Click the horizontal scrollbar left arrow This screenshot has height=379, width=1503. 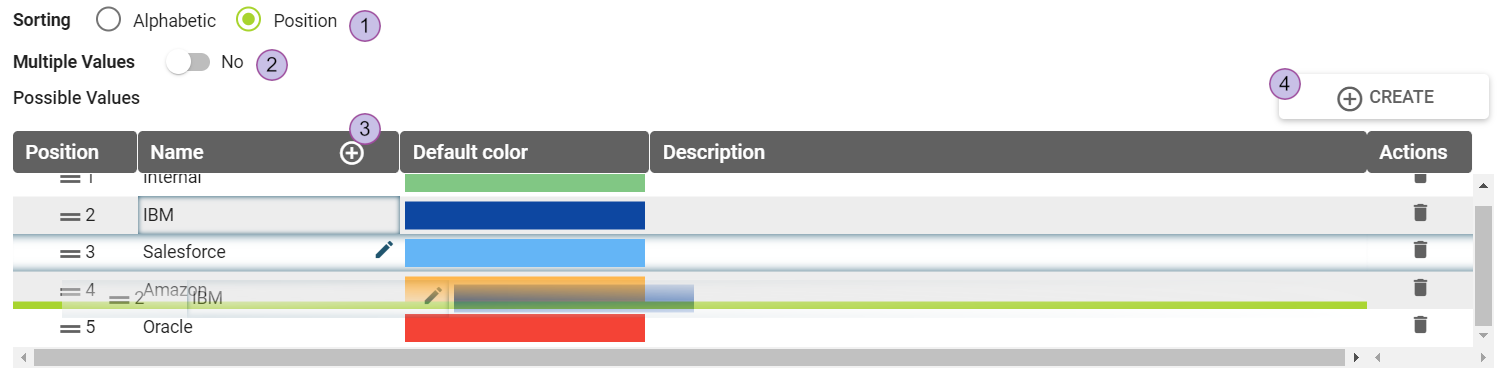coord(22,357)
